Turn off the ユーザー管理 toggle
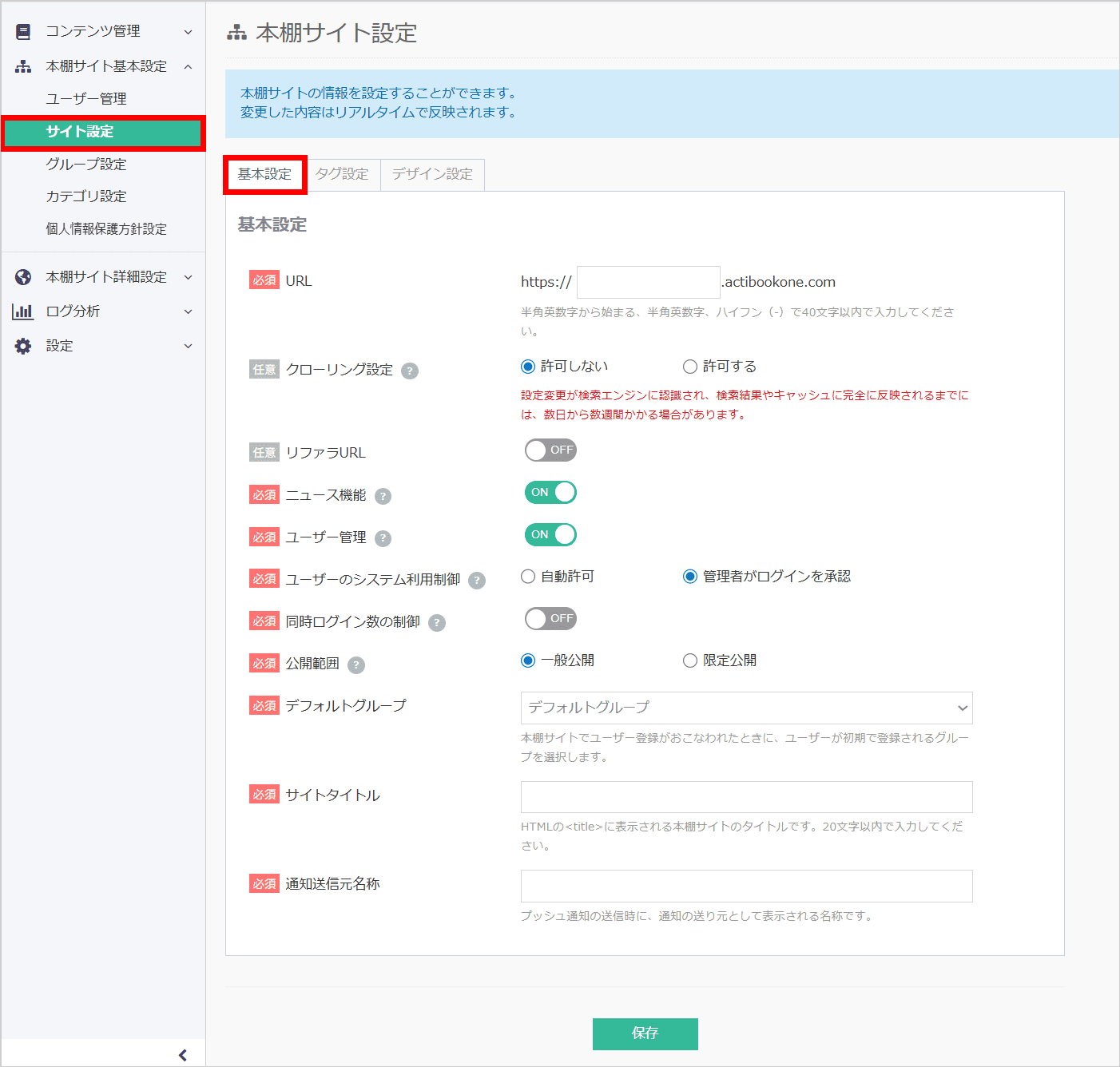 [x=550, y=534]
